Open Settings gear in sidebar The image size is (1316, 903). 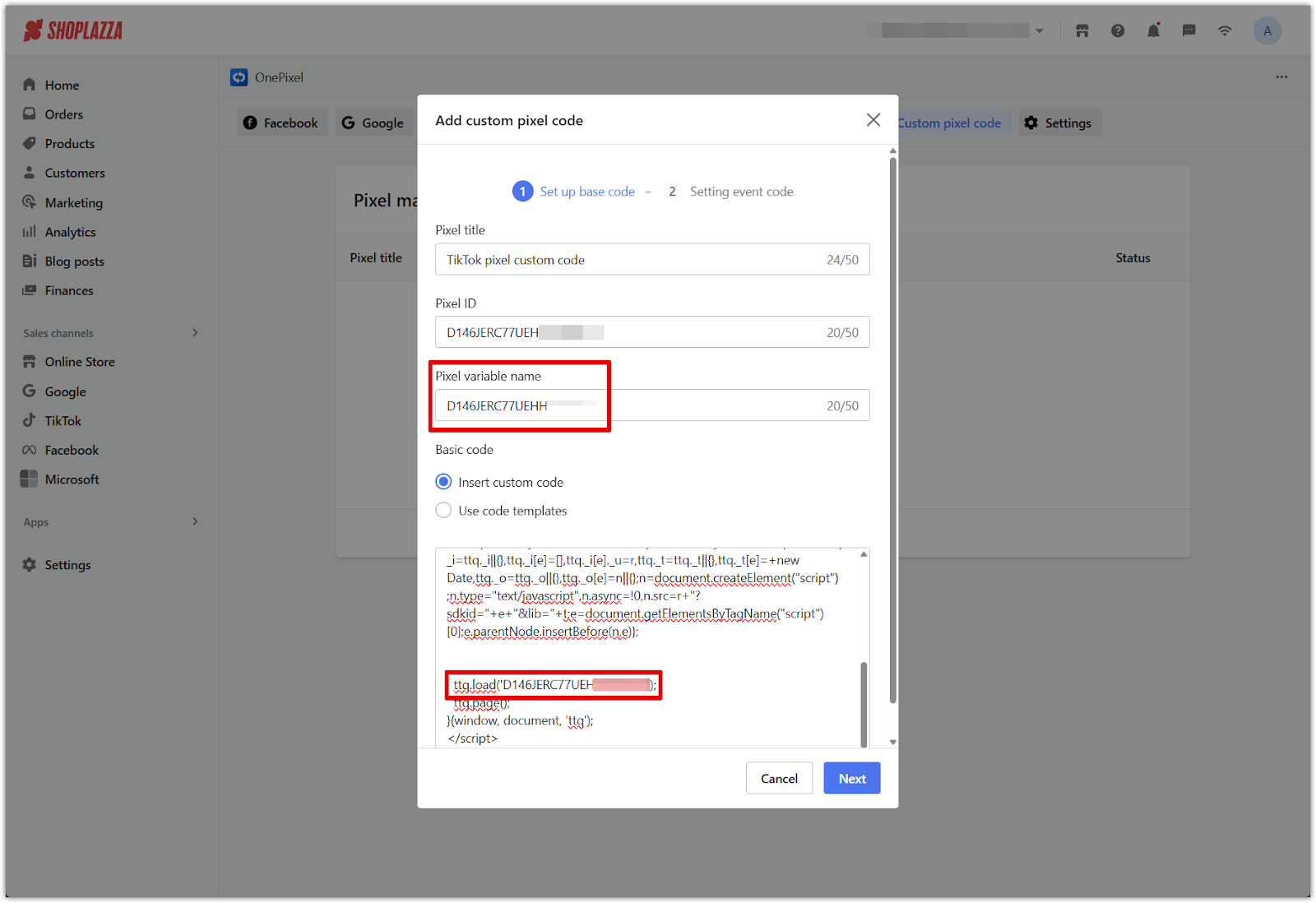point(30,565)
